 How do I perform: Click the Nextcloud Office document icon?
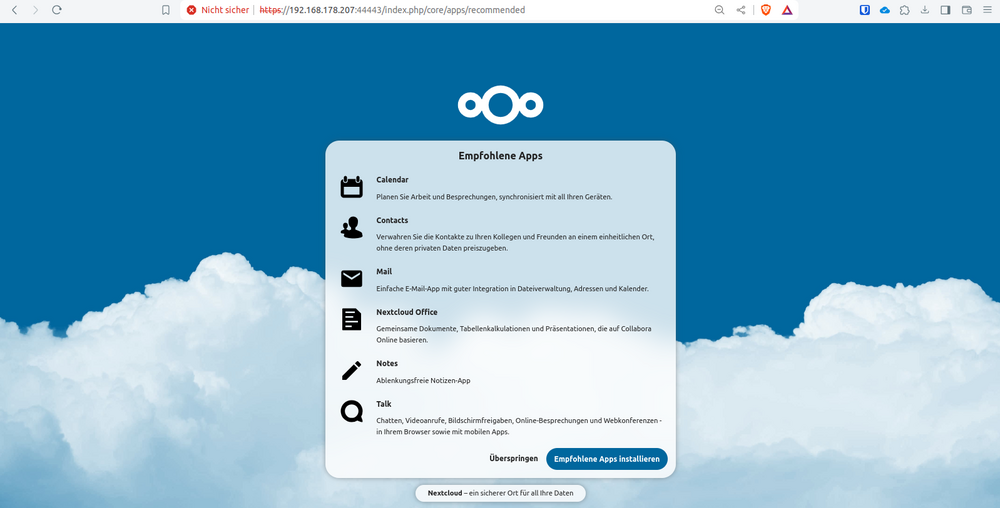(351, 319)
